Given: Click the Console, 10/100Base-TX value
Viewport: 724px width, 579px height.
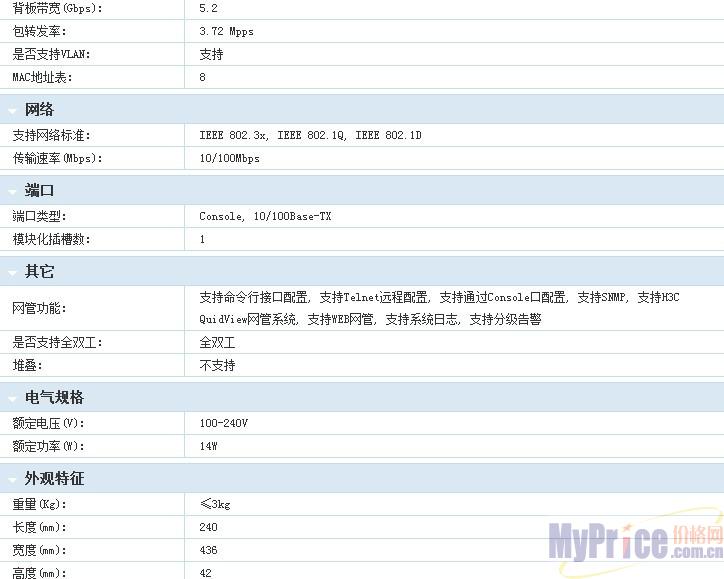Looking at the screenshot, I should 265,216.
